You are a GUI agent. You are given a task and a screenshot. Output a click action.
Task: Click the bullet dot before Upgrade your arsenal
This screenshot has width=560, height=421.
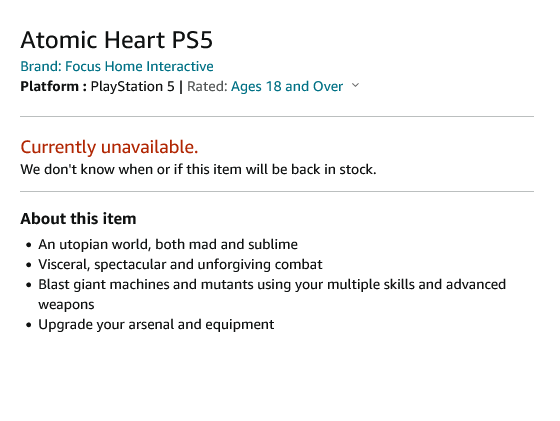[29, 325]
